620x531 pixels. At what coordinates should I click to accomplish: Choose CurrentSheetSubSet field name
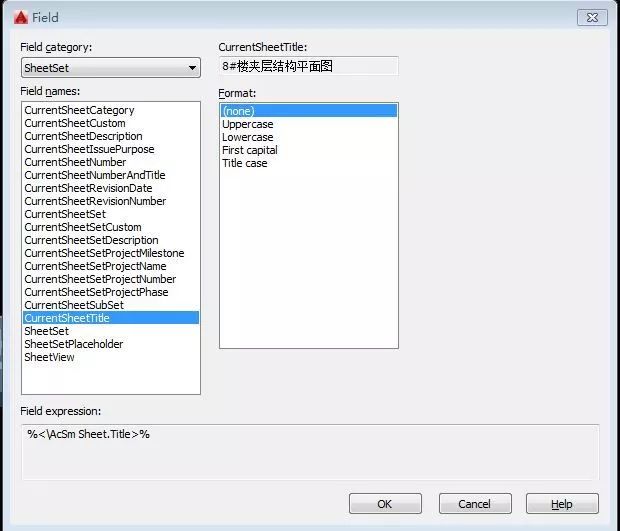[74, 305]
